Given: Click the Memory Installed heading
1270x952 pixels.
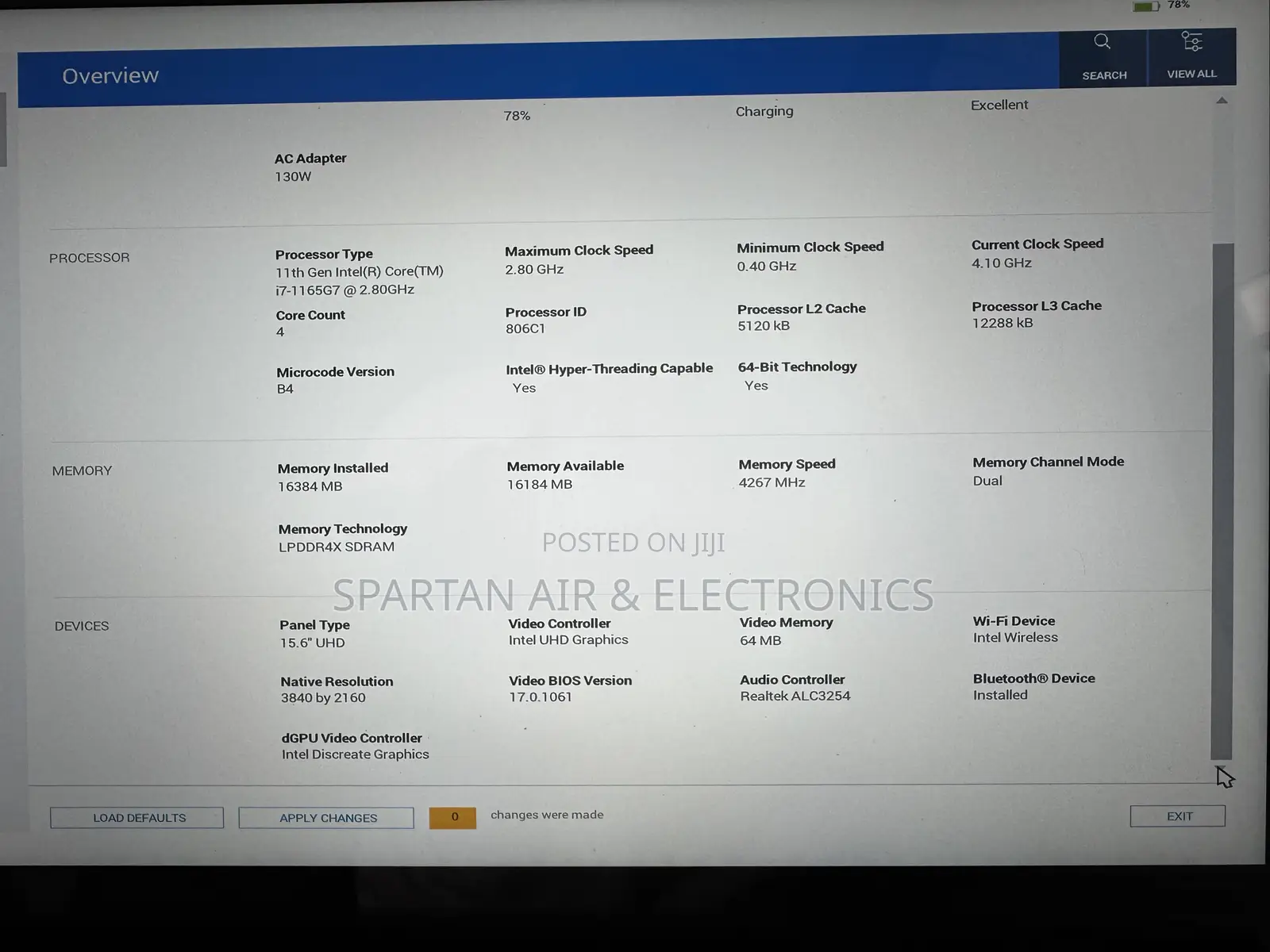Looking at the screenshot, I should 333,469.
